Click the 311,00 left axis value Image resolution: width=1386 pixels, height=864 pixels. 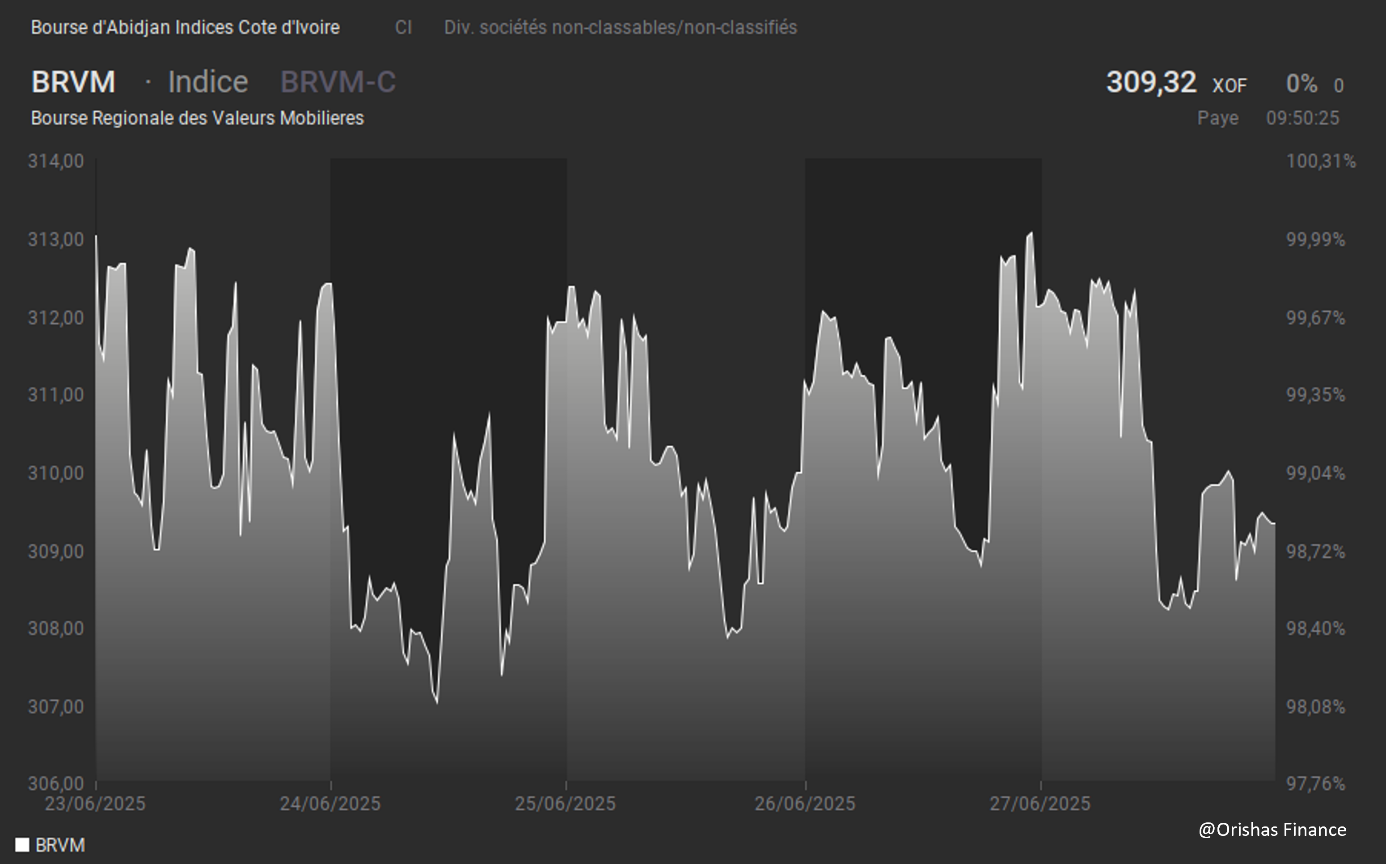point(57,395)
